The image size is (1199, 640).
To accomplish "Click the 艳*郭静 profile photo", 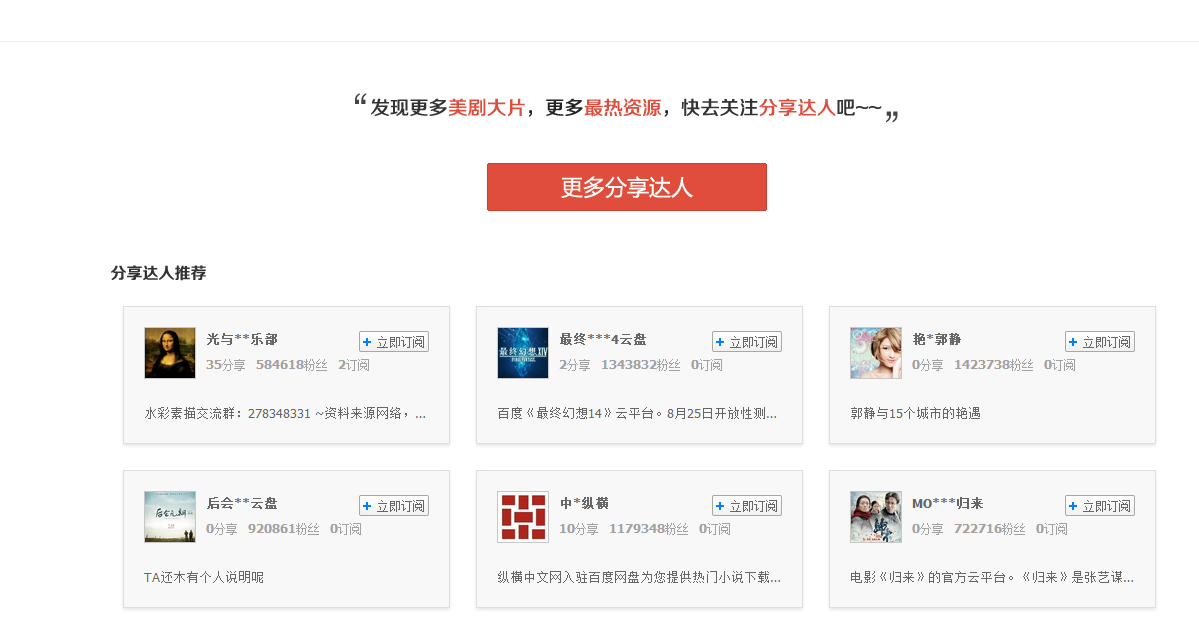I will 875,353.
